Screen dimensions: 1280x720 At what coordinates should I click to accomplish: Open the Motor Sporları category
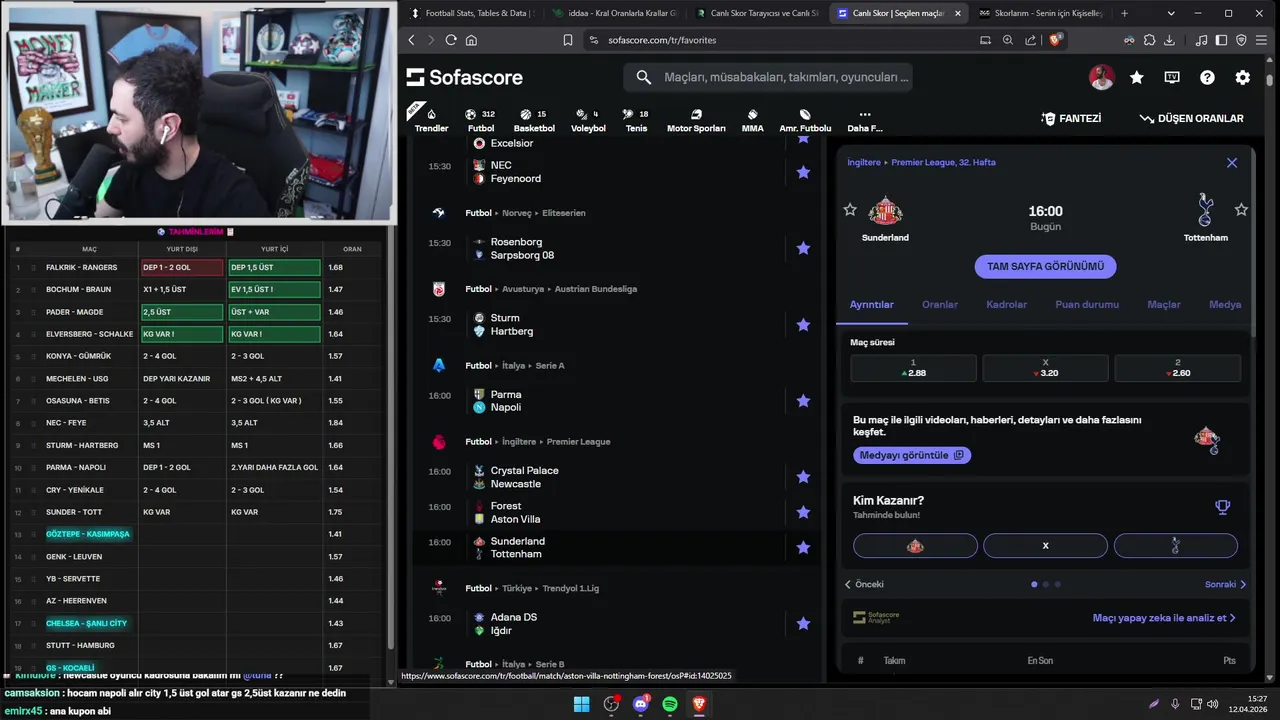point(696,120)
